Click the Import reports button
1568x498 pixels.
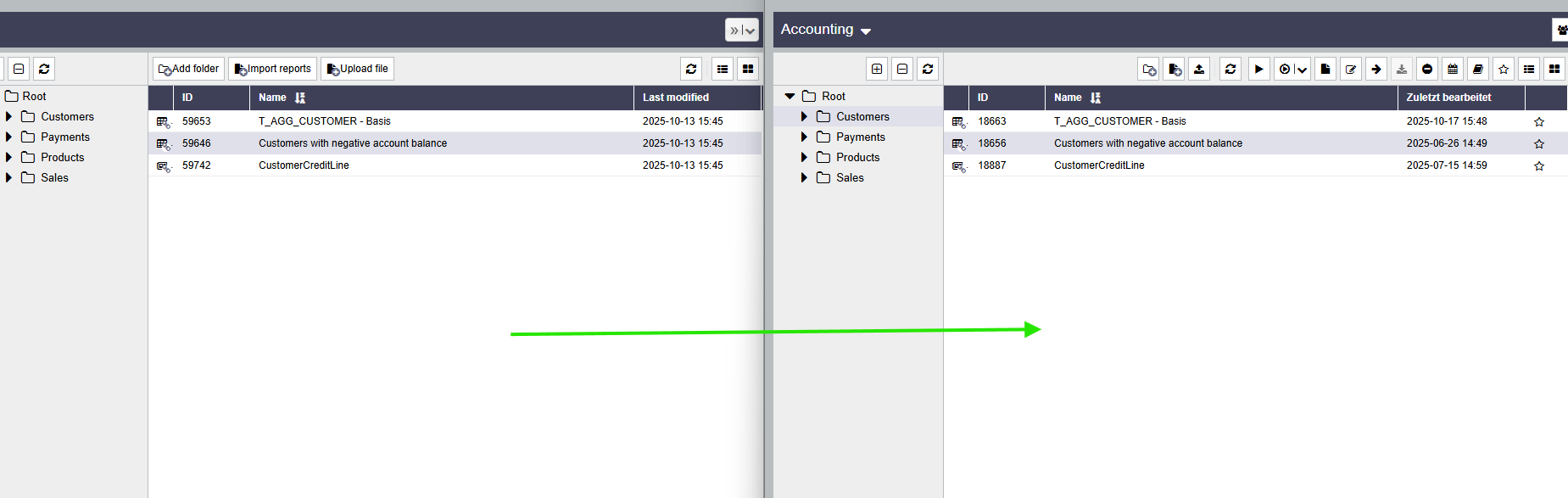(x=272, y=70)
